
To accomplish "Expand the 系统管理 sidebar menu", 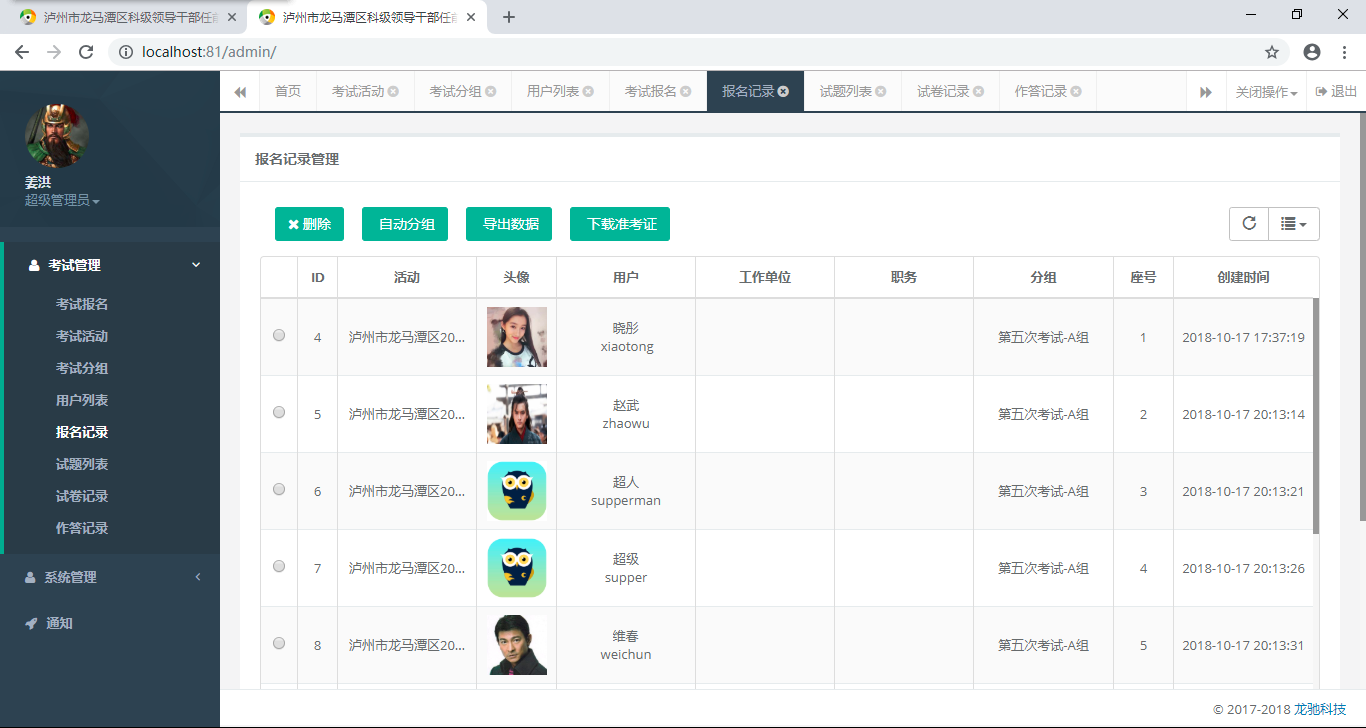I will [x=110, y=577].
